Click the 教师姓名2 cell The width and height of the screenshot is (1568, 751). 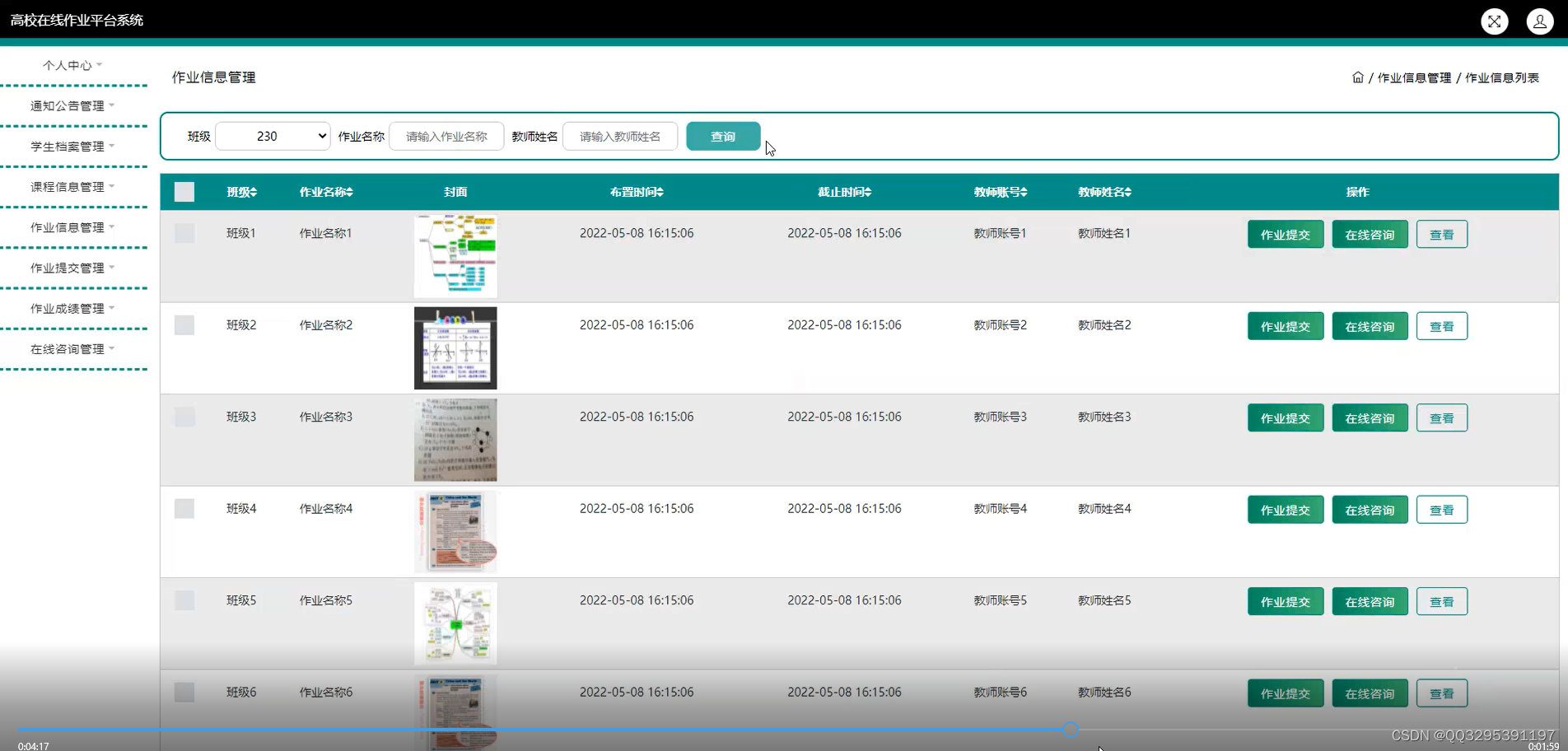(x=1104, y=325)
